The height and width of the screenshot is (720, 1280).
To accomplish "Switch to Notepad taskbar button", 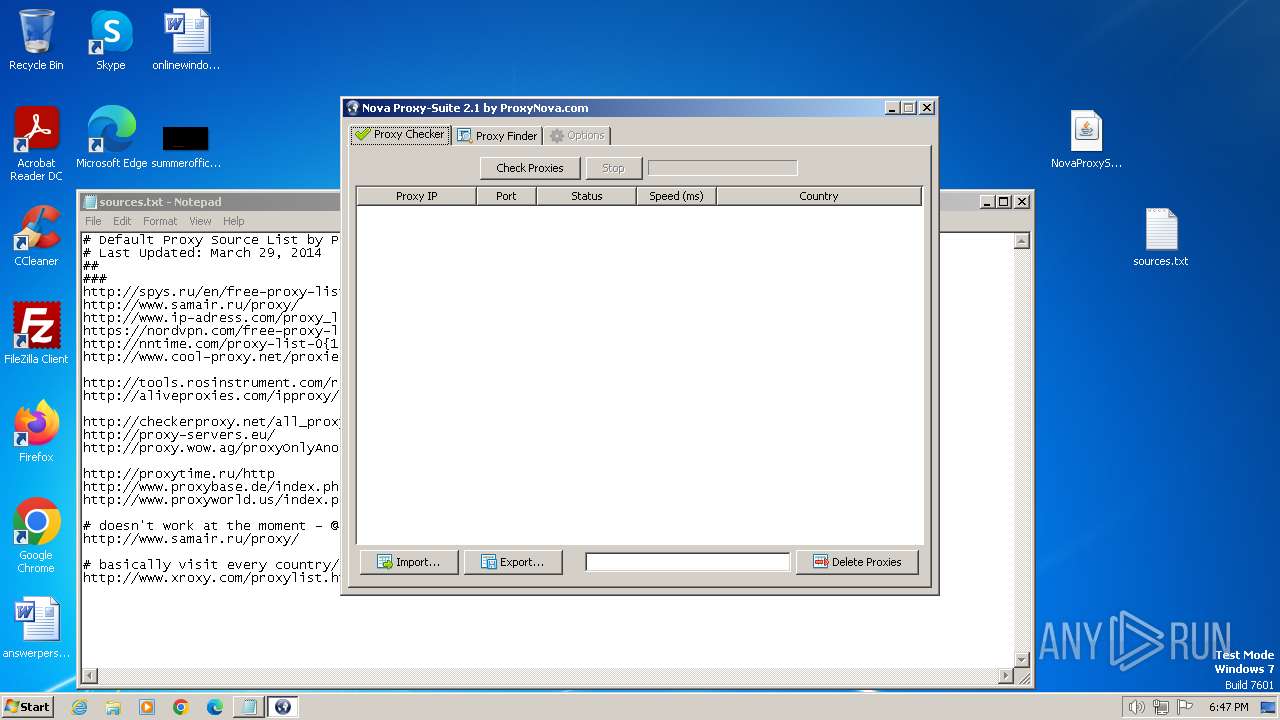I will point(249,707).
